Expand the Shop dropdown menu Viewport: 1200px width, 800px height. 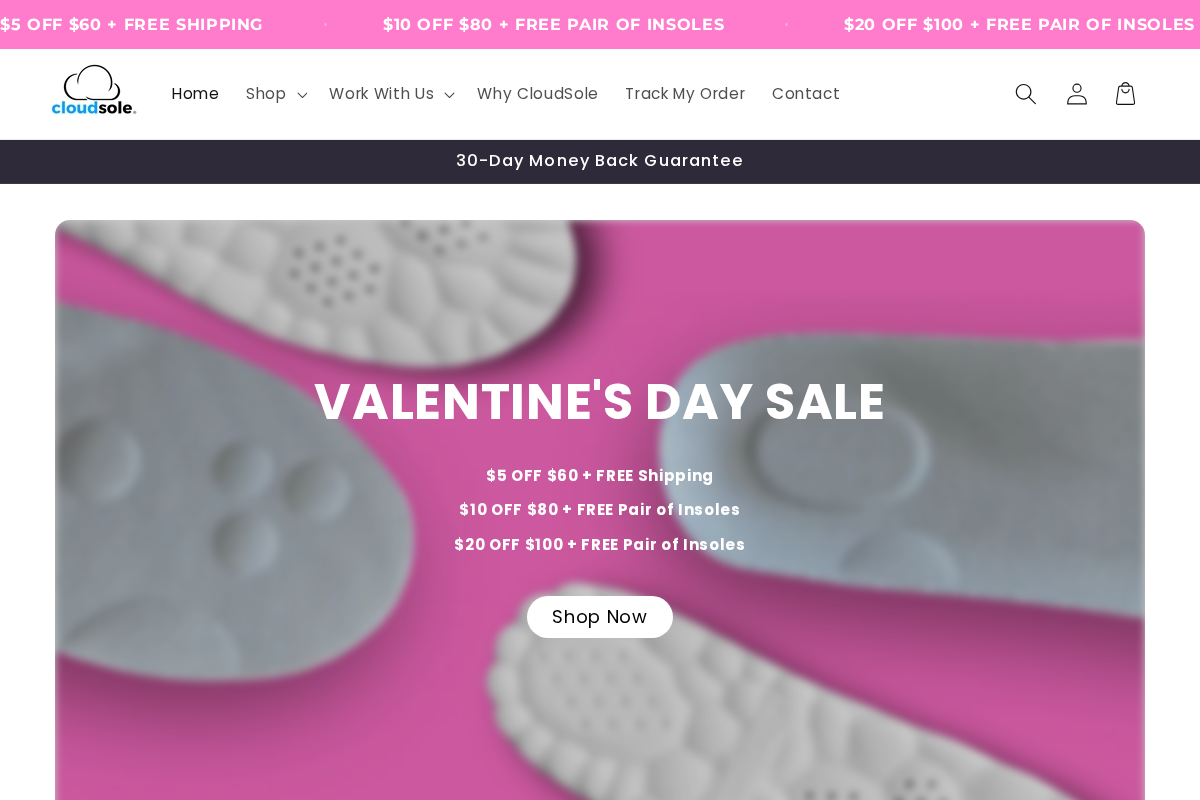pos(266,94)
